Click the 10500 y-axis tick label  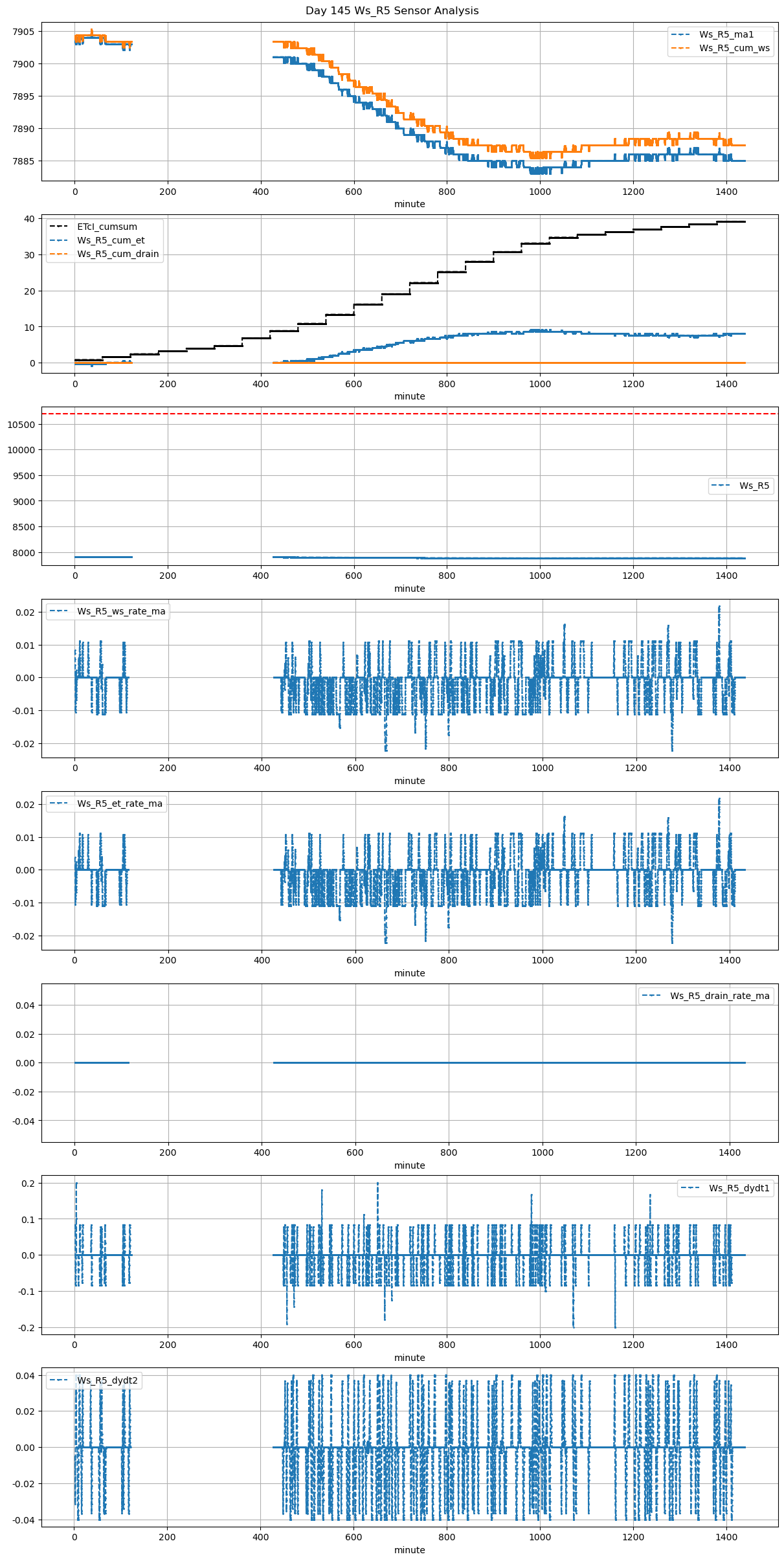pos(21,425)
